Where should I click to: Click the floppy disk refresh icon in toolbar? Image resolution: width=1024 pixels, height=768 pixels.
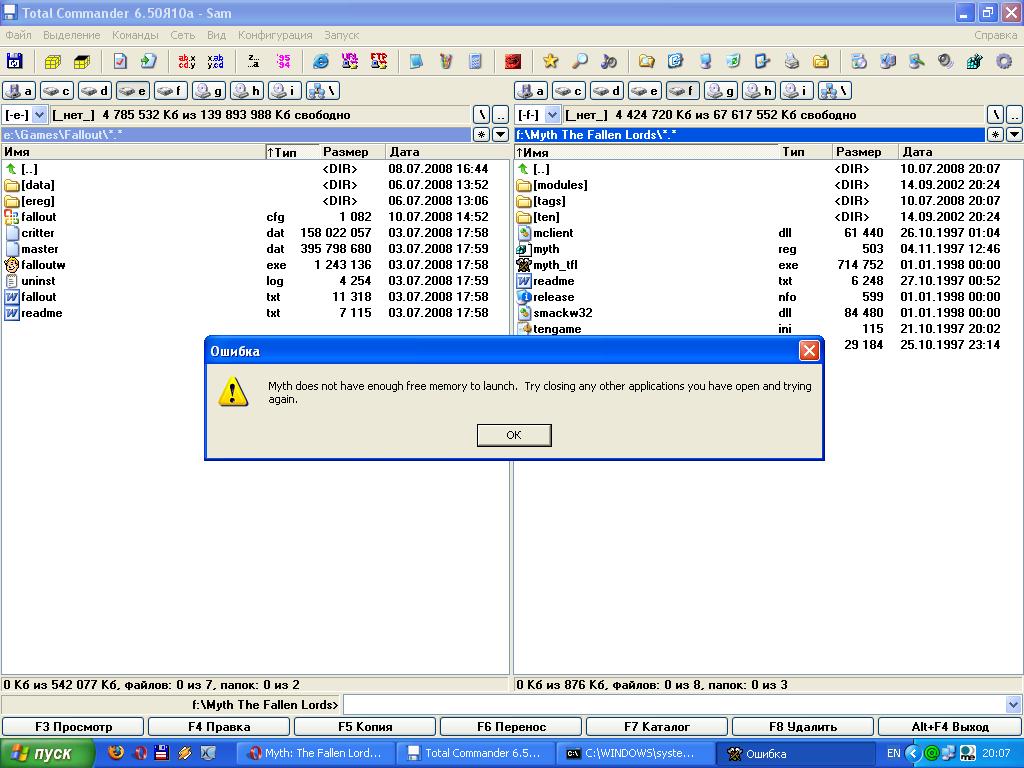click(14, 61)
